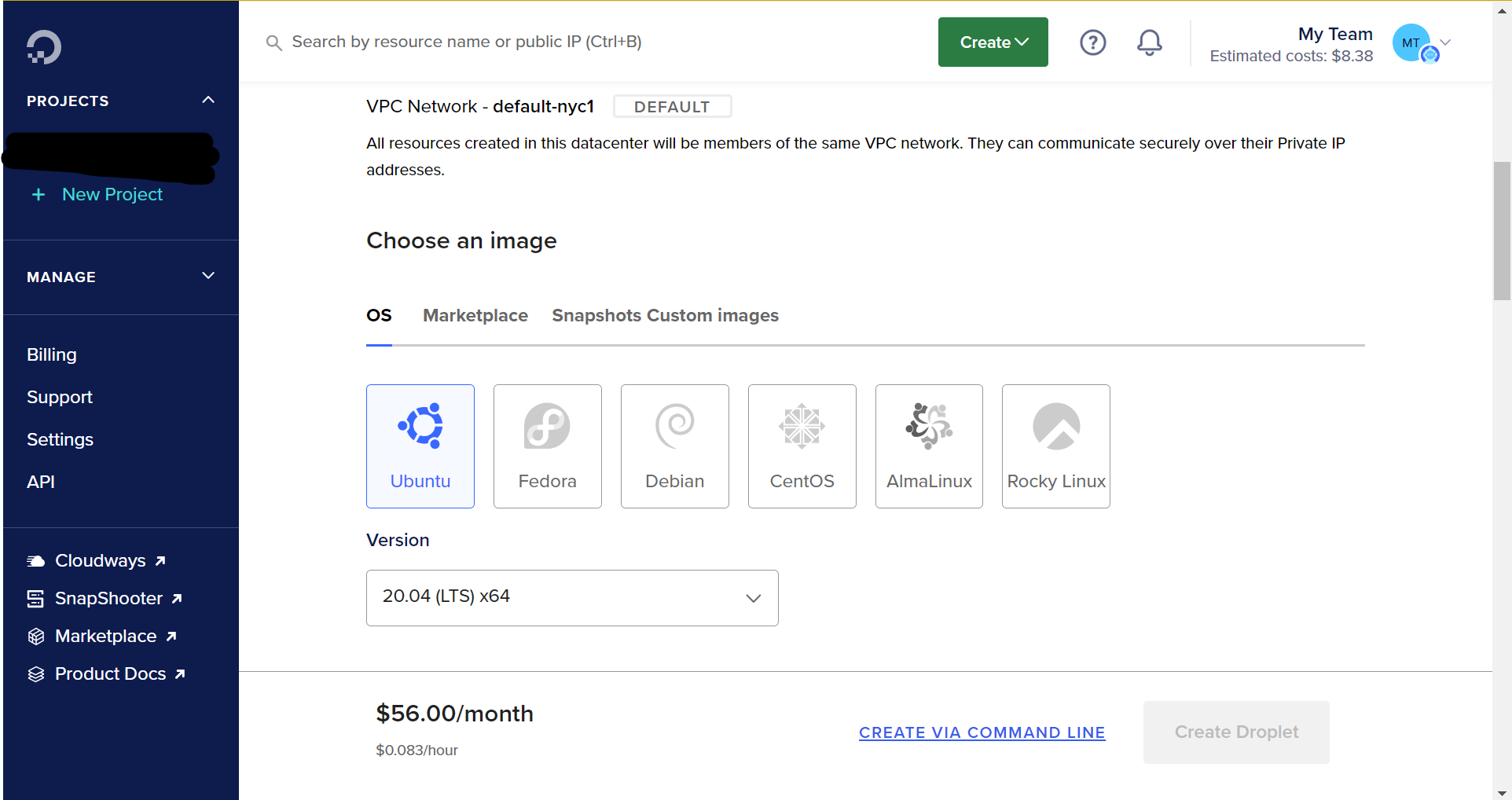Click the DEFAULT VPC badge

pos(672,107)
